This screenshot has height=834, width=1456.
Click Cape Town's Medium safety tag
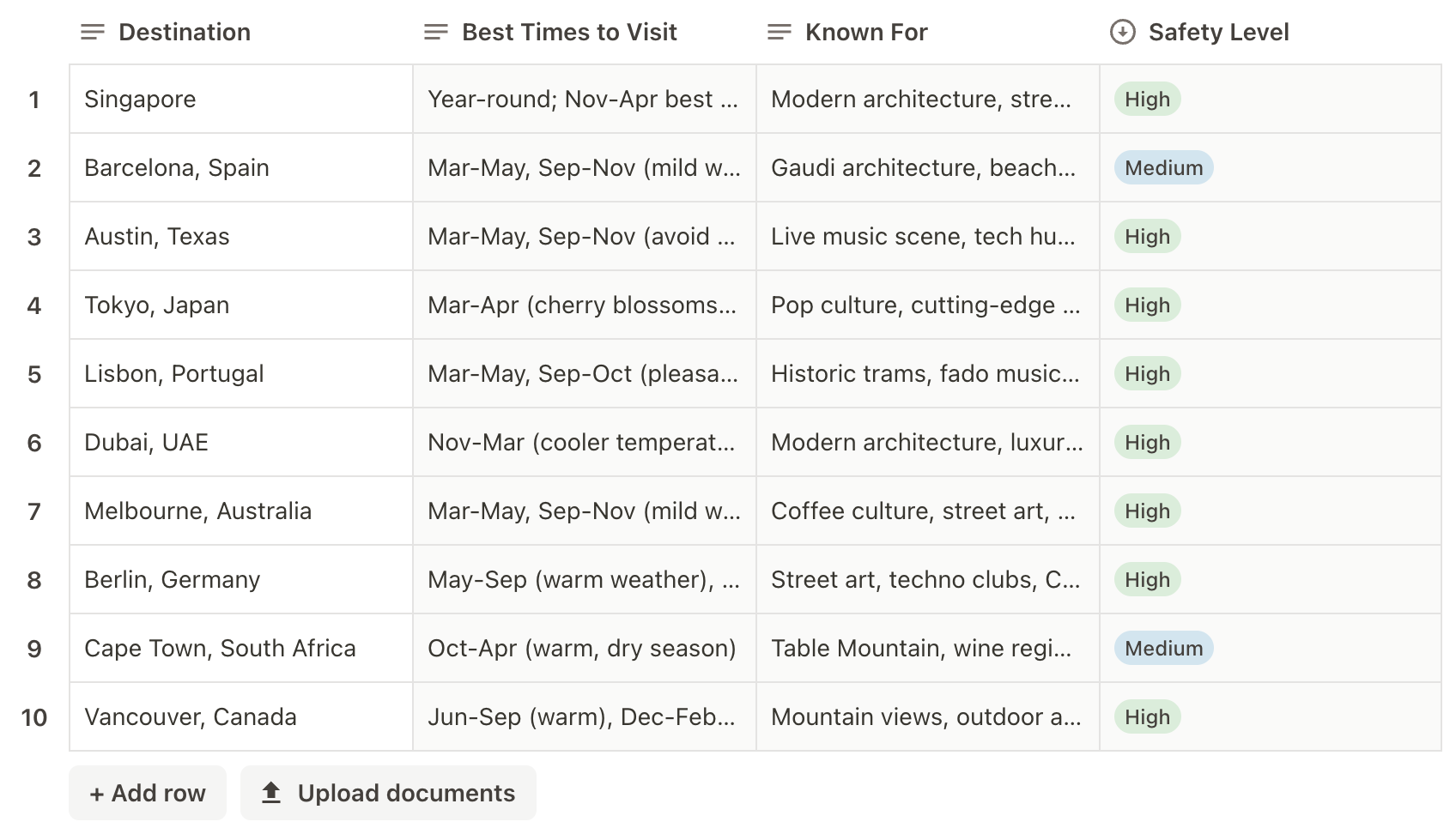click(1164, 649)
